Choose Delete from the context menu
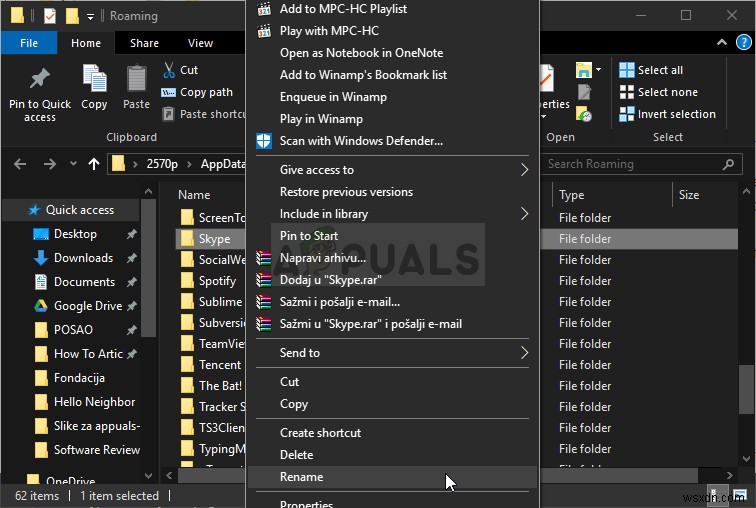Image resolution: width=756 pixels, height=508 pixels. pos(392,455)
